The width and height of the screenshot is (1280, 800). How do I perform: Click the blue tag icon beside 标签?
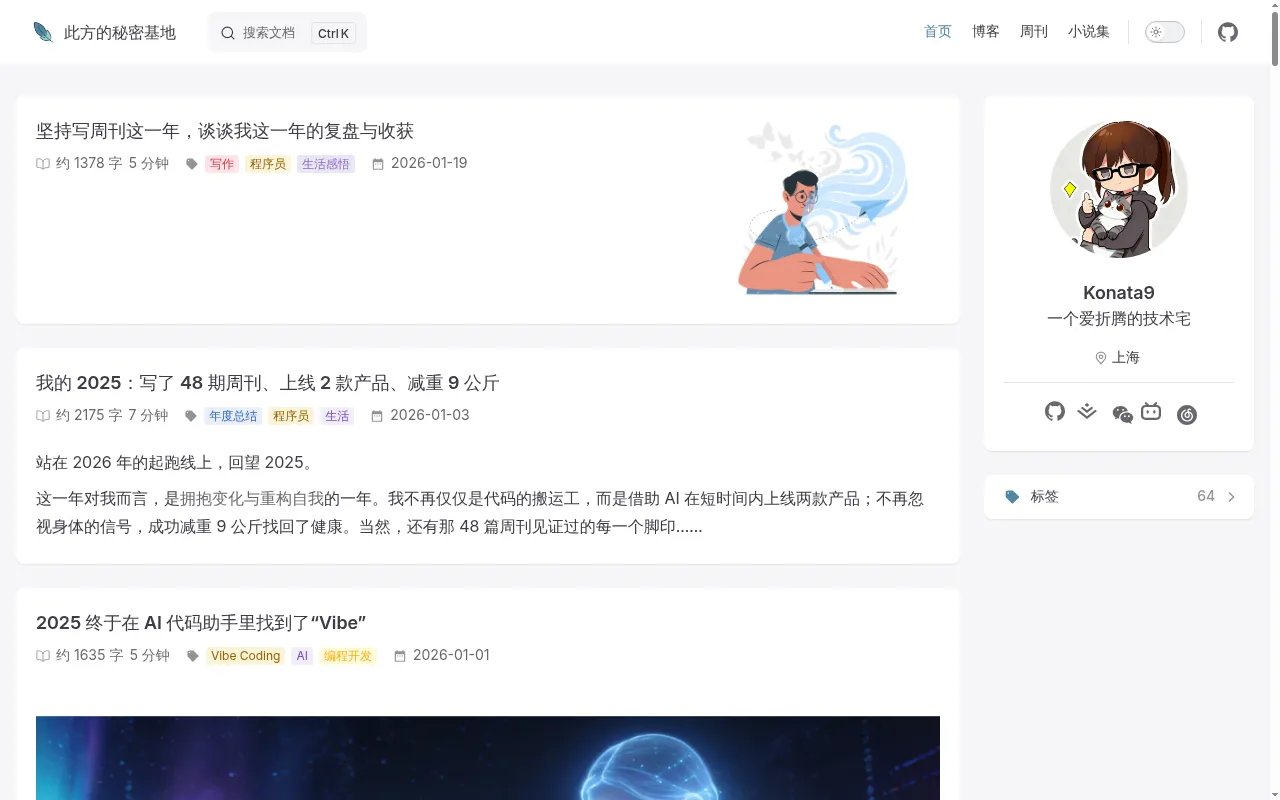[x=1012, y=496]
